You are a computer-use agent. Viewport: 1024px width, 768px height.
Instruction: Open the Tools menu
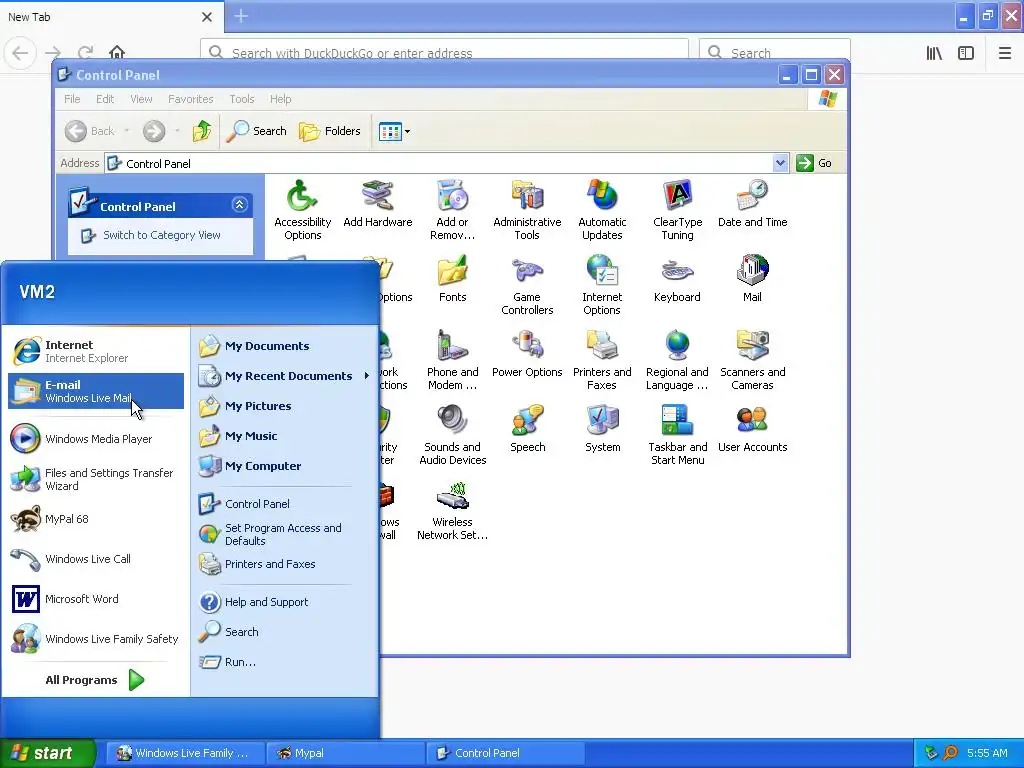[242, 99]
